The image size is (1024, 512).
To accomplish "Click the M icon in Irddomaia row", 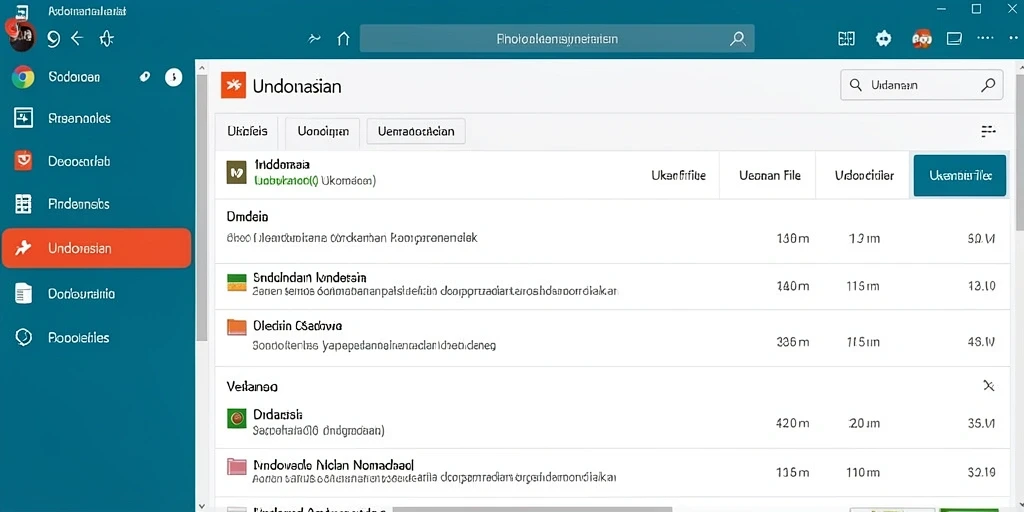I will click(236, 172).
